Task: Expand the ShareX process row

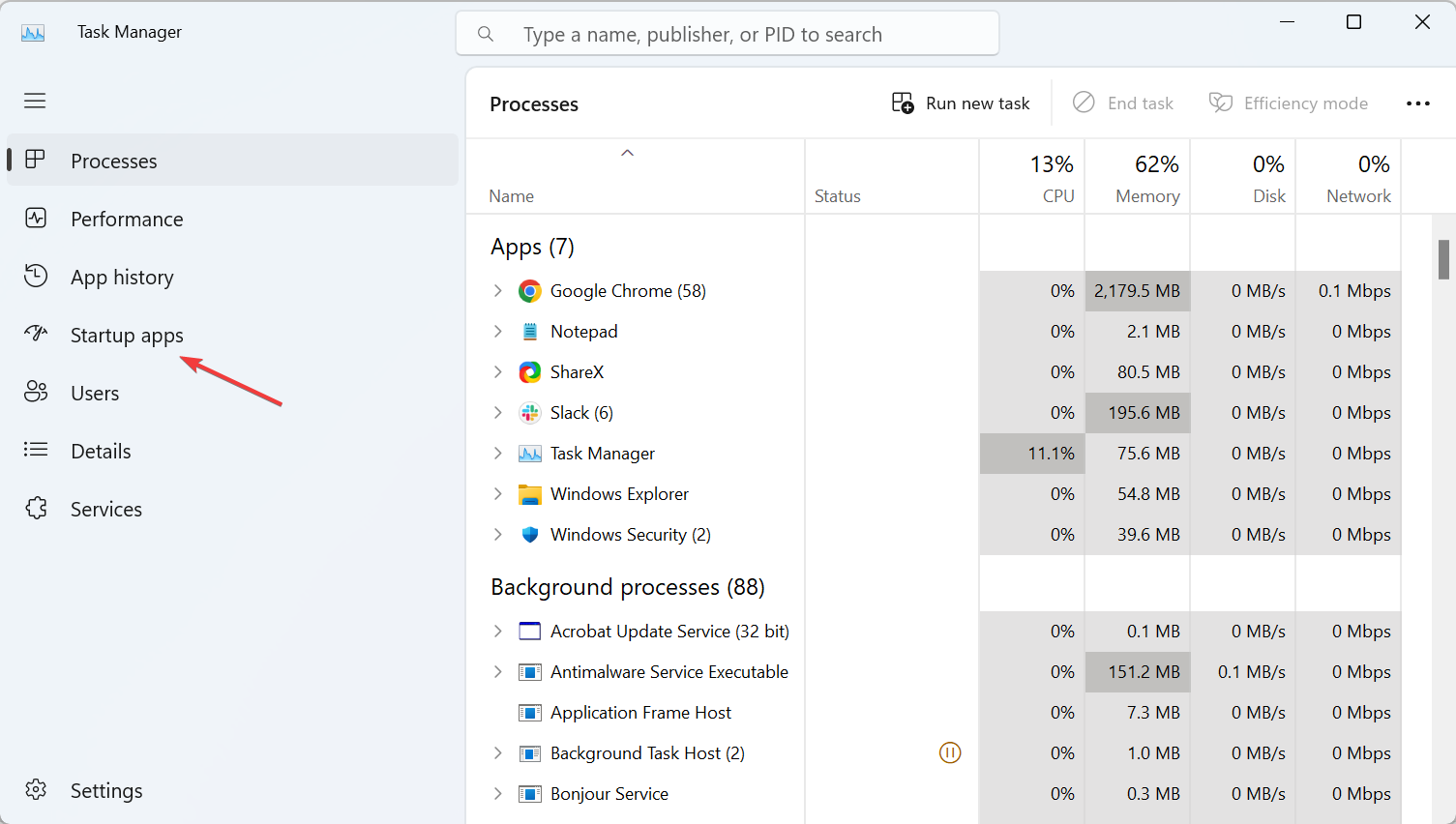Action: 498,372
